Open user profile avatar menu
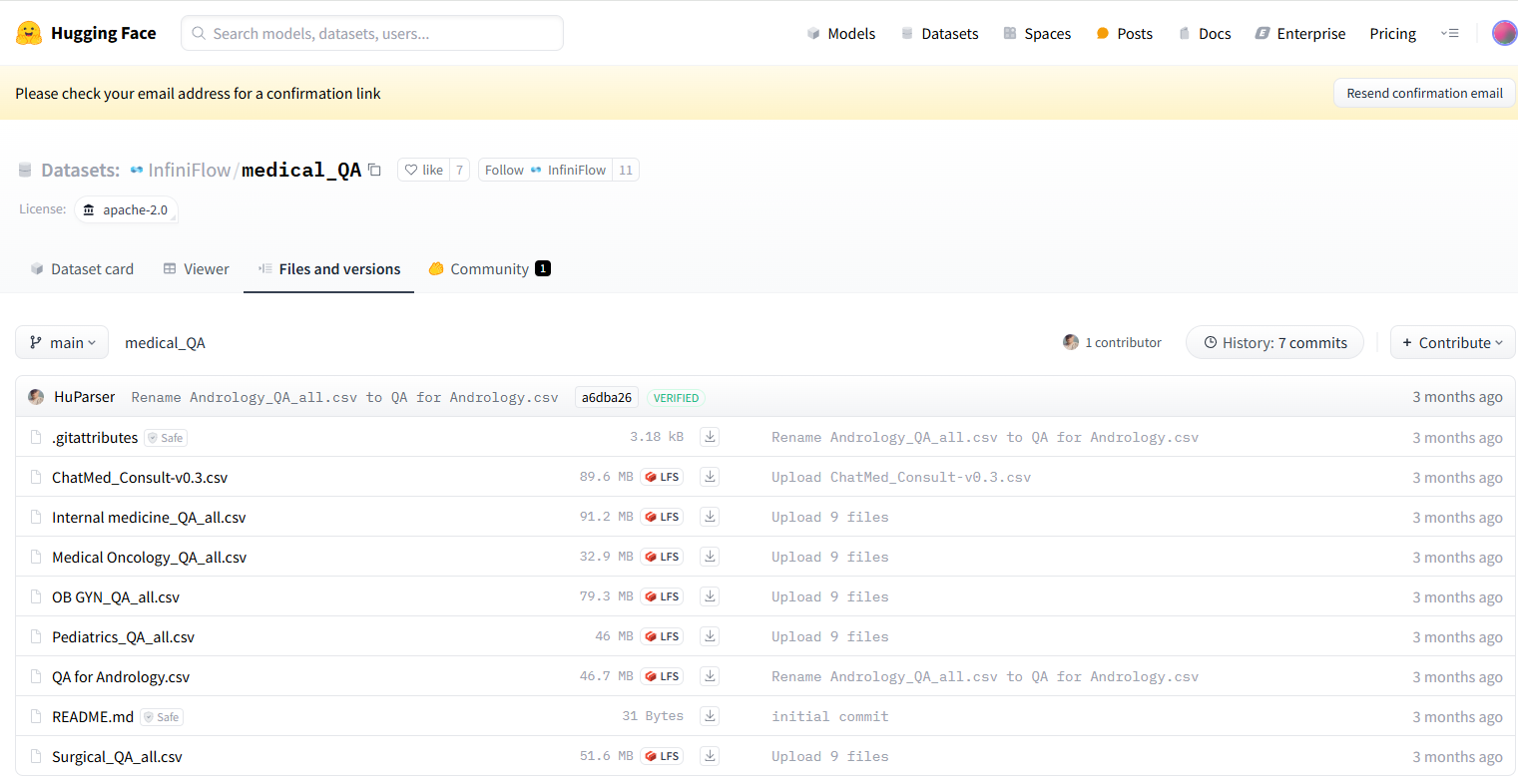The image size is (1518, 784). tap(1504, 33)
